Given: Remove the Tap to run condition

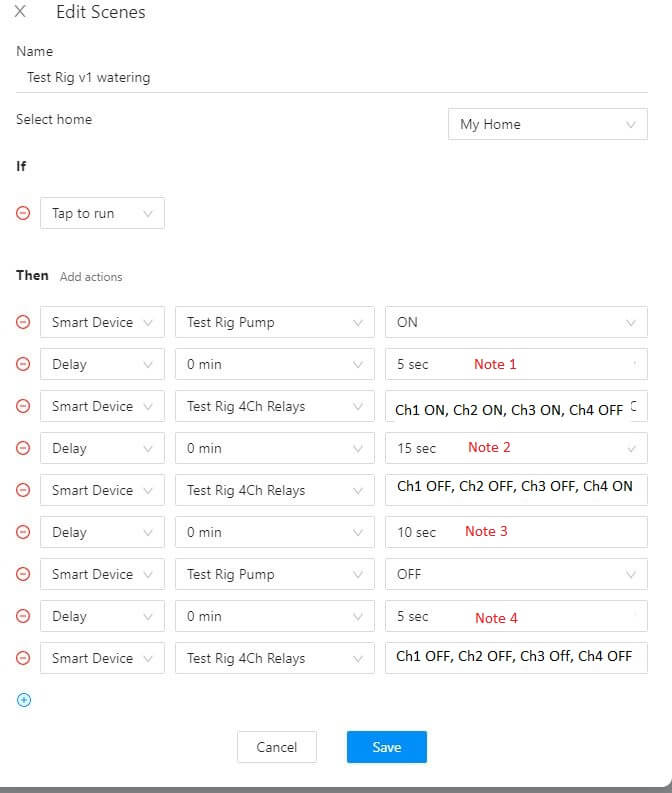Looking at the screenshot, I should click(24, 213).
